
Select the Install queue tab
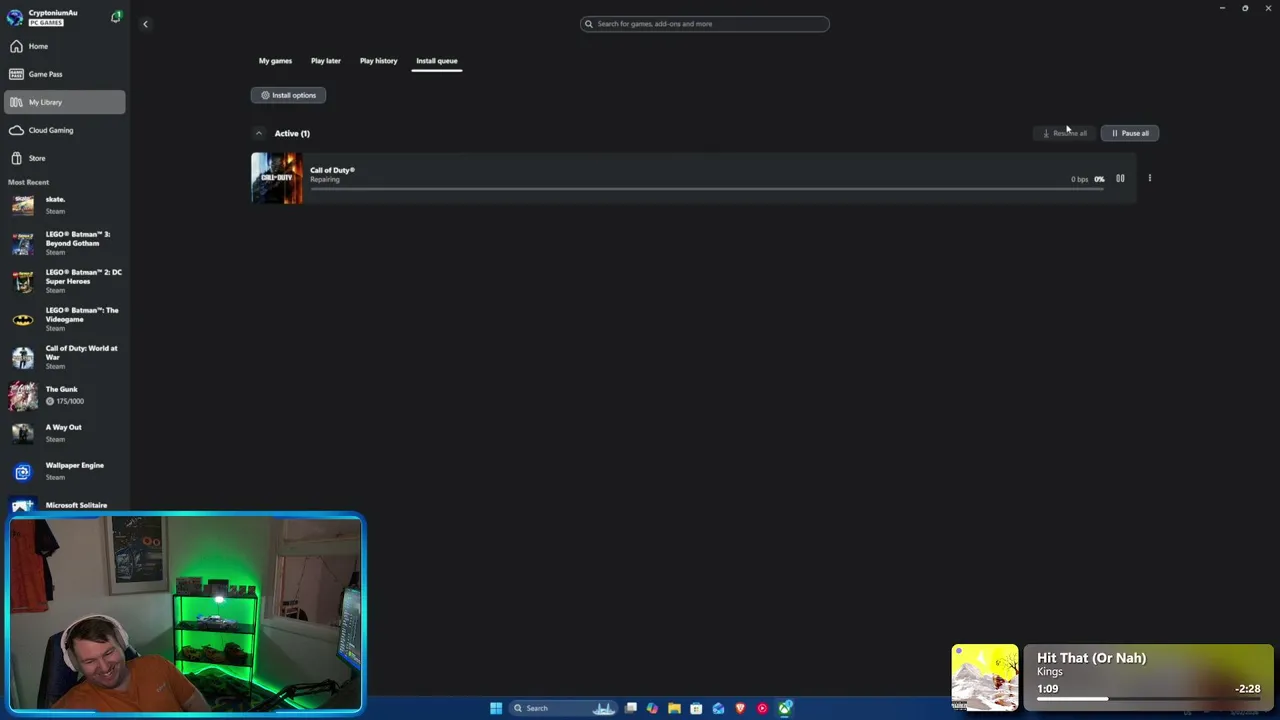437,61
